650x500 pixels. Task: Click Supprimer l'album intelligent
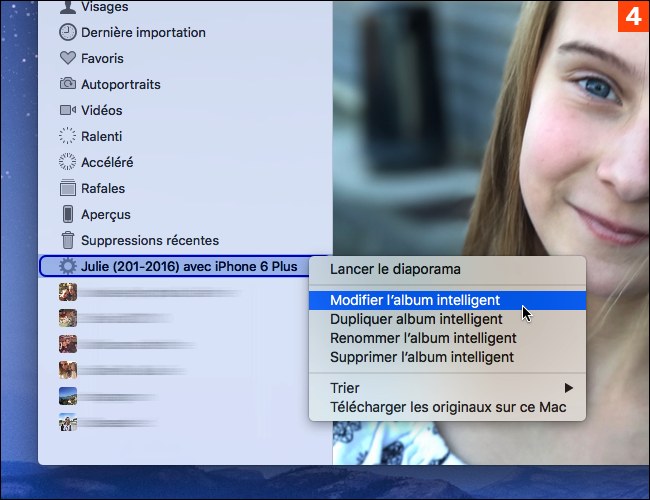tap(422, 357)
